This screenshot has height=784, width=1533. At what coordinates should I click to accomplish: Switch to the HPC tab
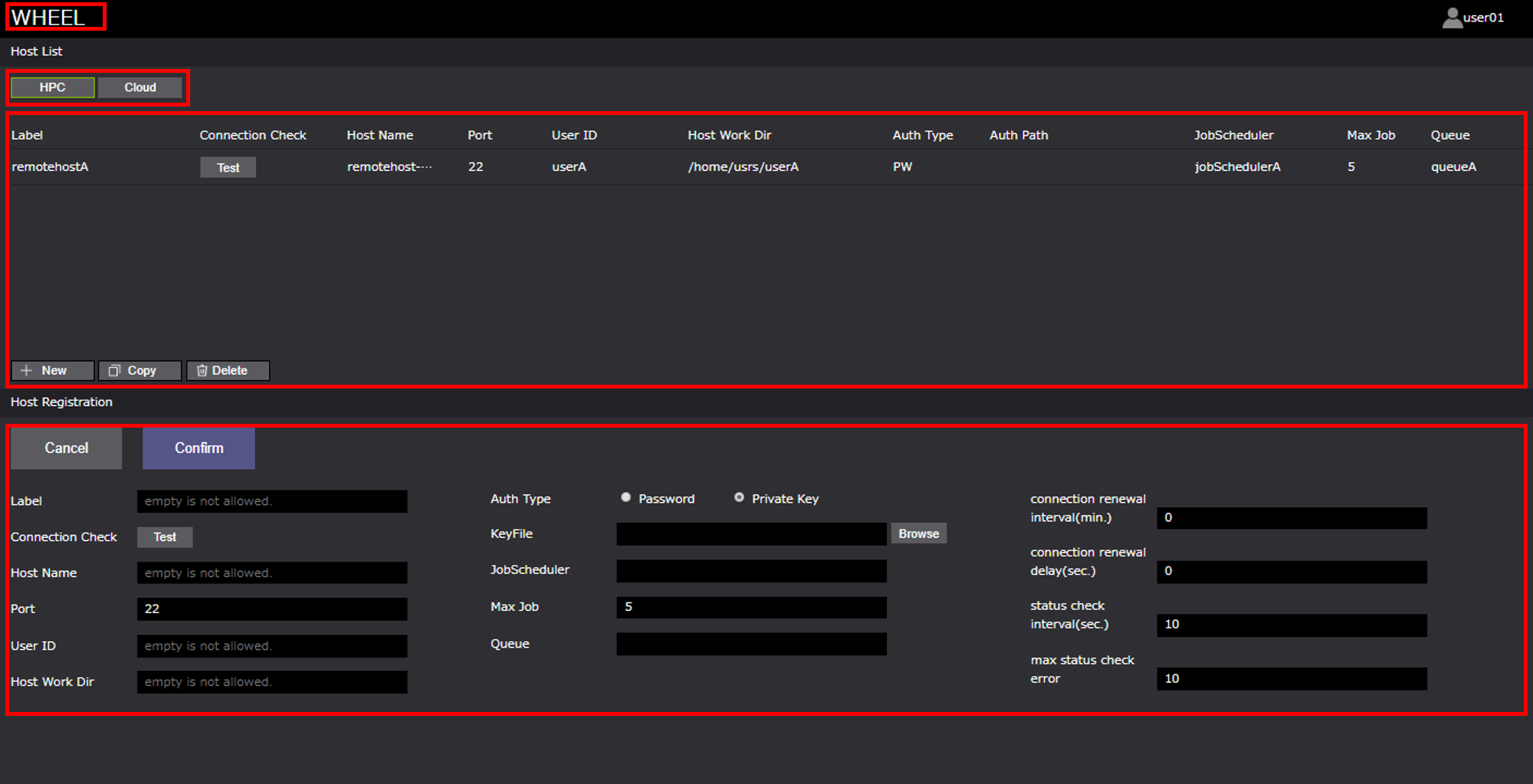(x=52, y=87)
